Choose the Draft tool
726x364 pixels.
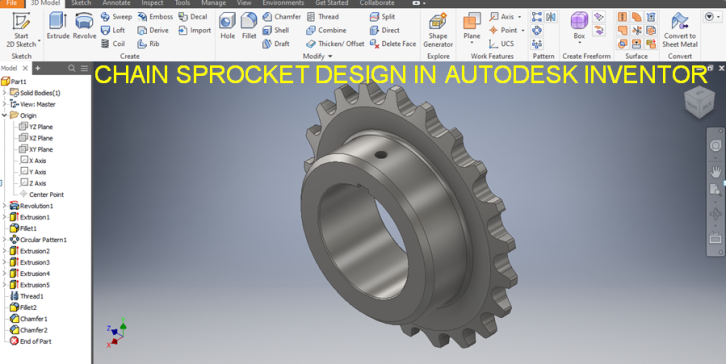(276, 44)
